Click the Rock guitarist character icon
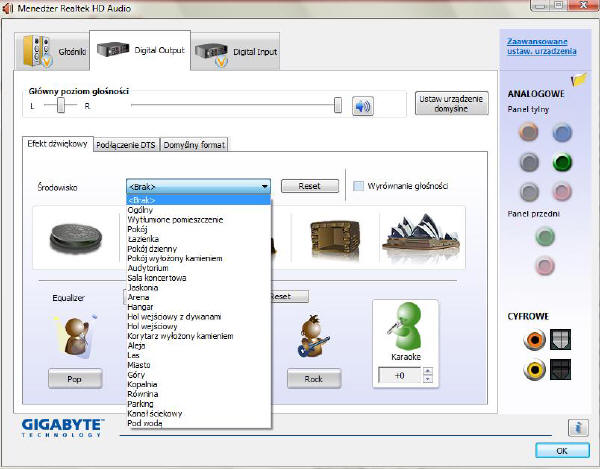Image resolution: width=600 pixels, height=469 pixels. point(313,336)
